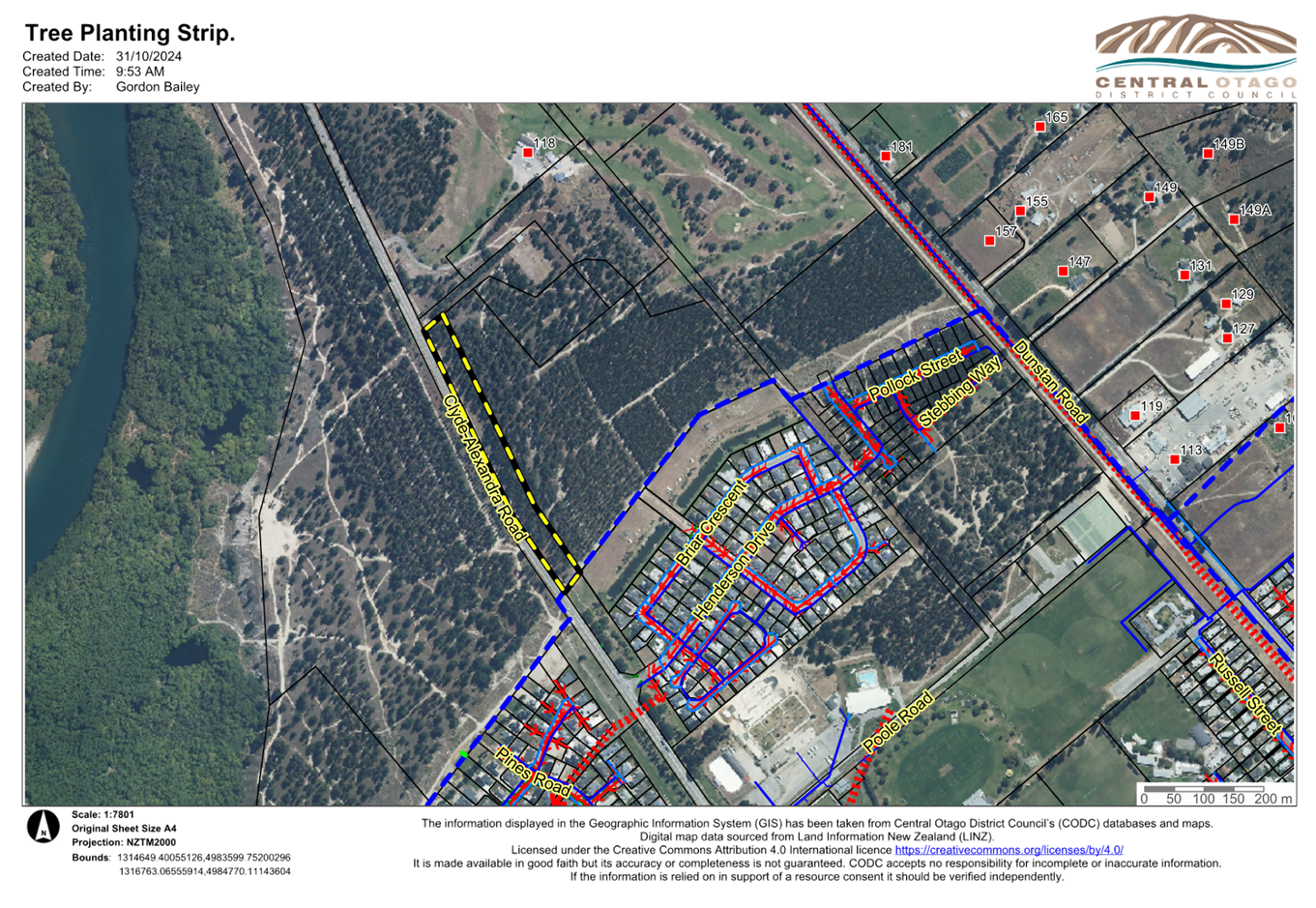Select the red property marker for 118
Screen dimensions: 1316x908
pos(528,153)
